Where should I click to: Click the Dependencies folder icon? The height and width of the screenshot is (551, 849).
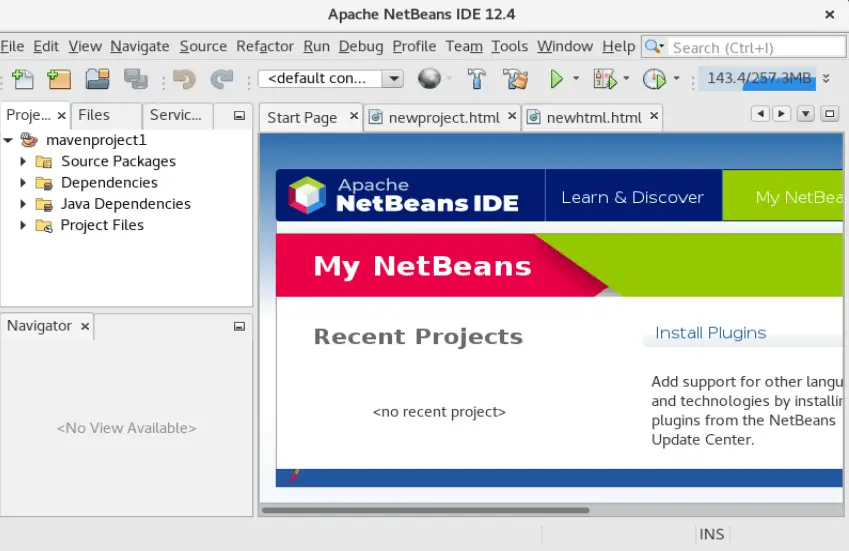pyautogui.click(x=44, y=183)
